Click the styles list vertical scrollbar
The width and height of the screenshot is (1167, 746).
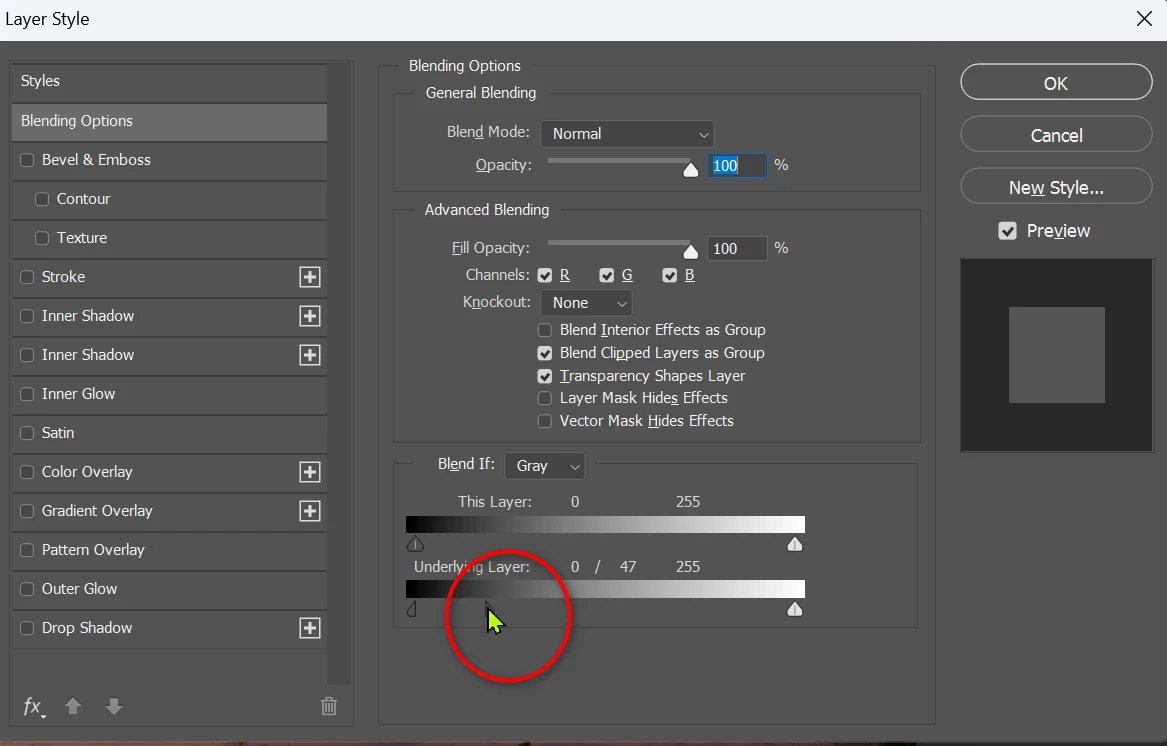tap(339, 374)
